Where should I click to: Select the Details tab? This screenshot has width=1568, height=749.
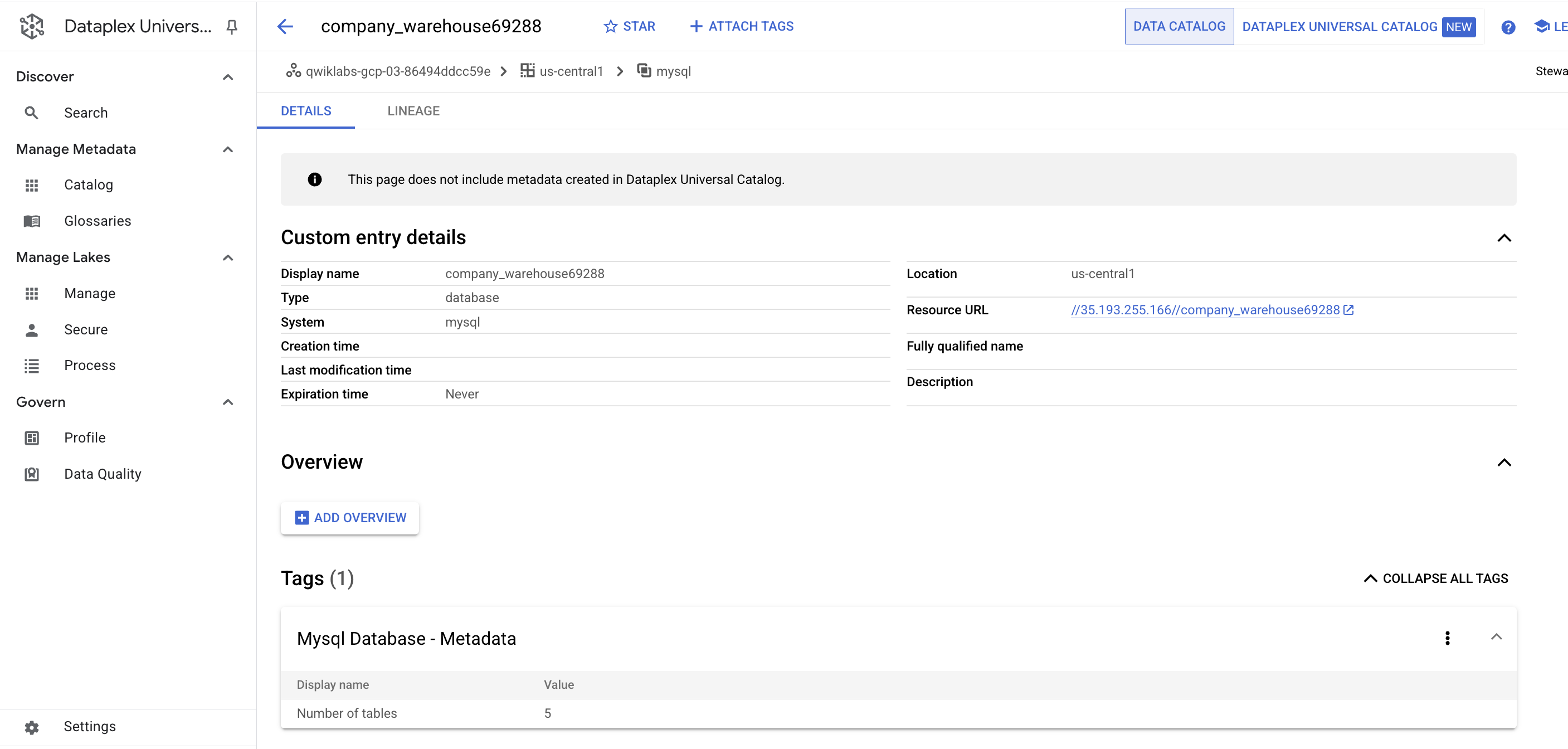tap(305, 111)
